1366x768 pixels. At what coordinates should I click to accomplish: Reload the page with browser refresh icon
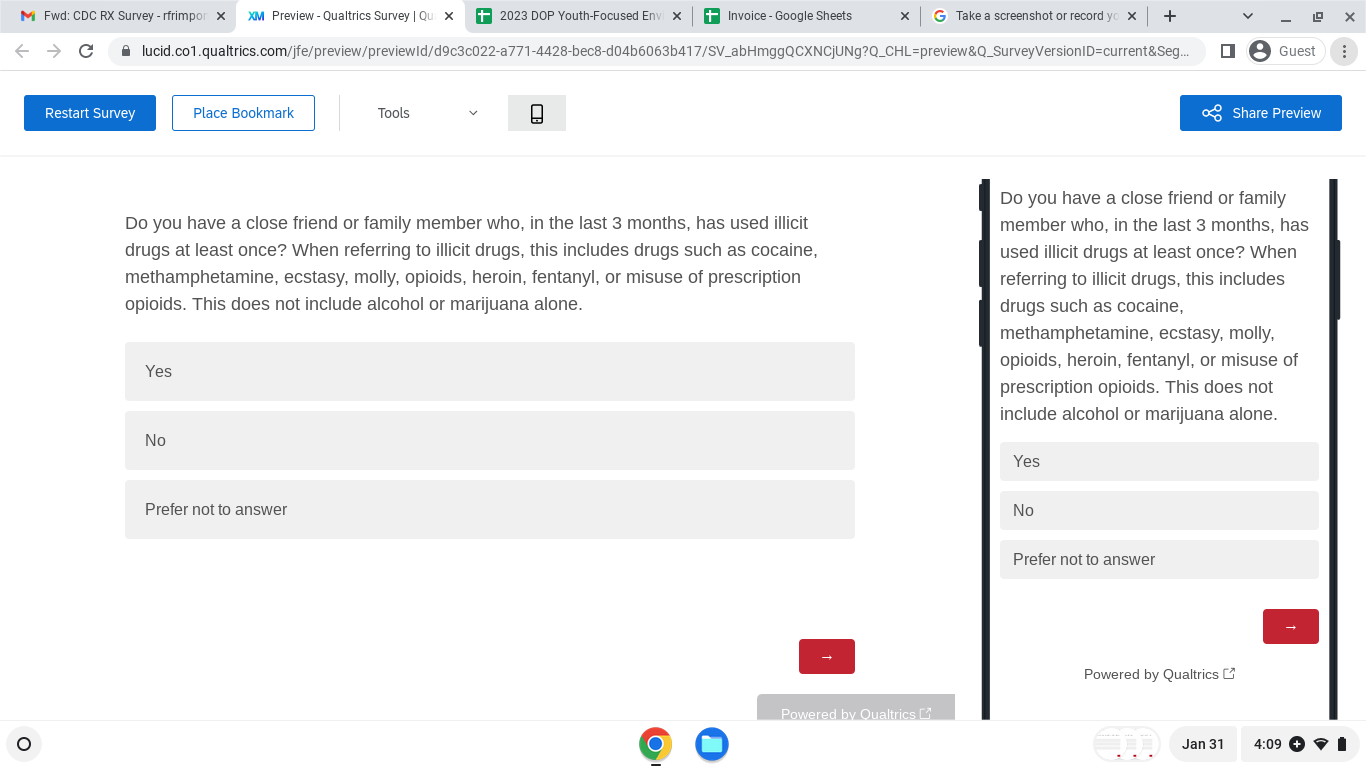point(86,51)
